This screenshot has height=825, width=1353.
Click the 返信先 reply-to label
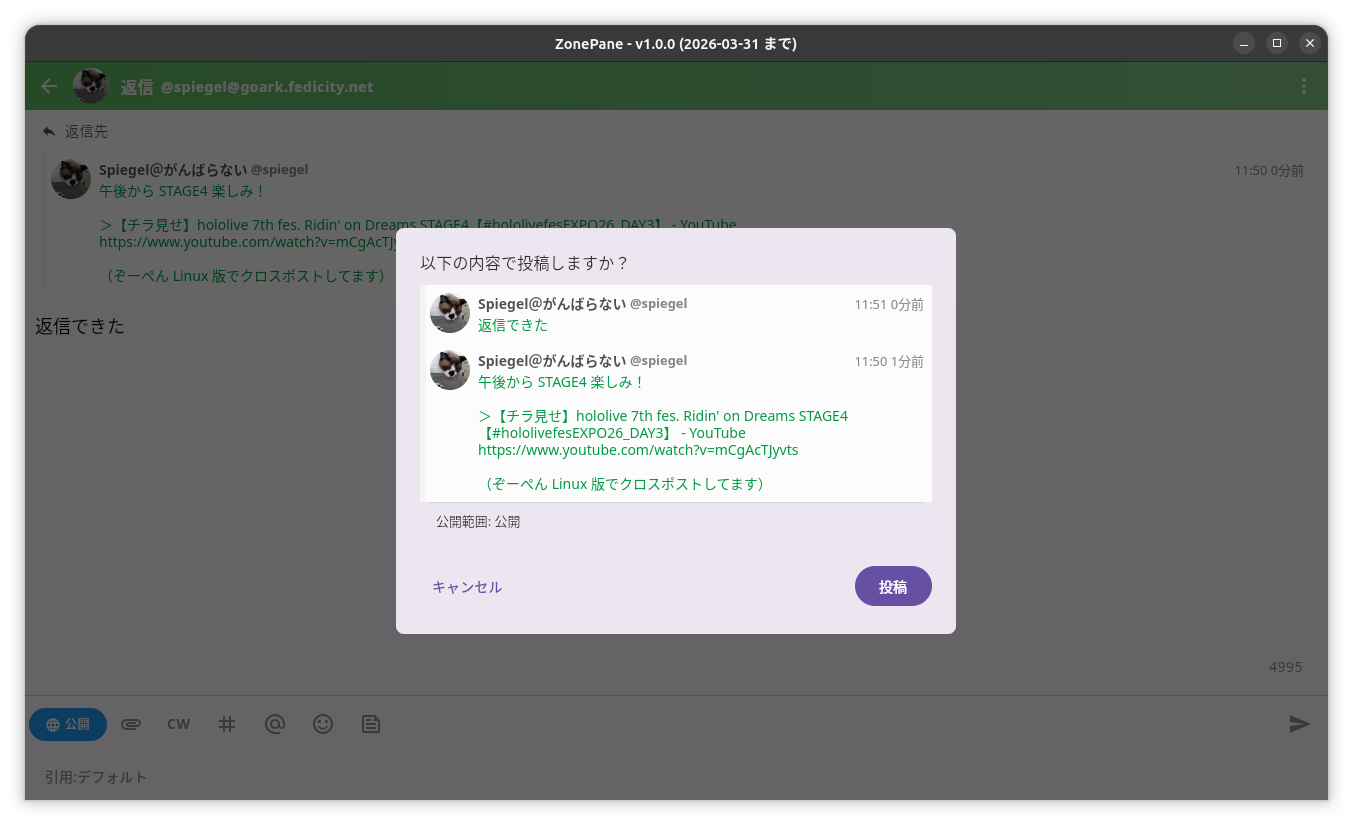click(85, 131)
